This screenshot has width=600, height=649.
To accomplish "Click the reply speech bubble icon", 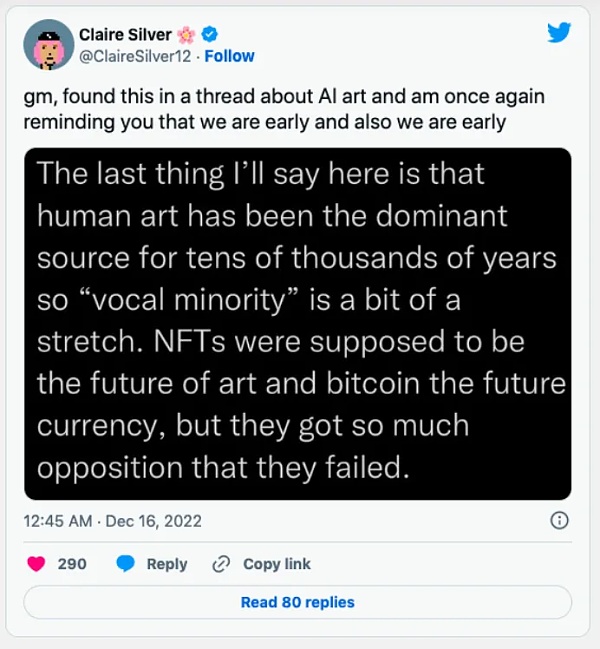I will pyautogui.click(x=126, y=564).
